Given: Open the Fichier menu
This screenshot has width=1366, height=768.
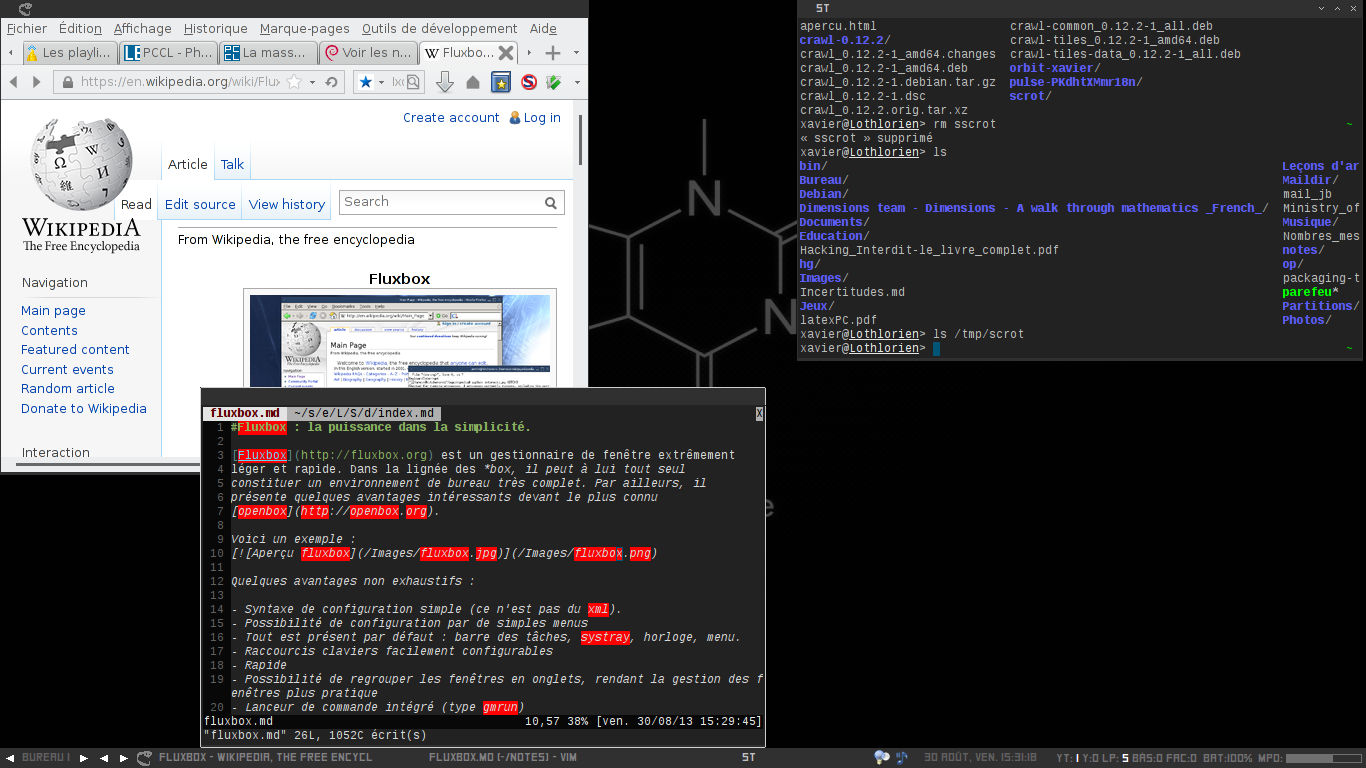Looking at the screenshot, I should [x=27, y=29].
